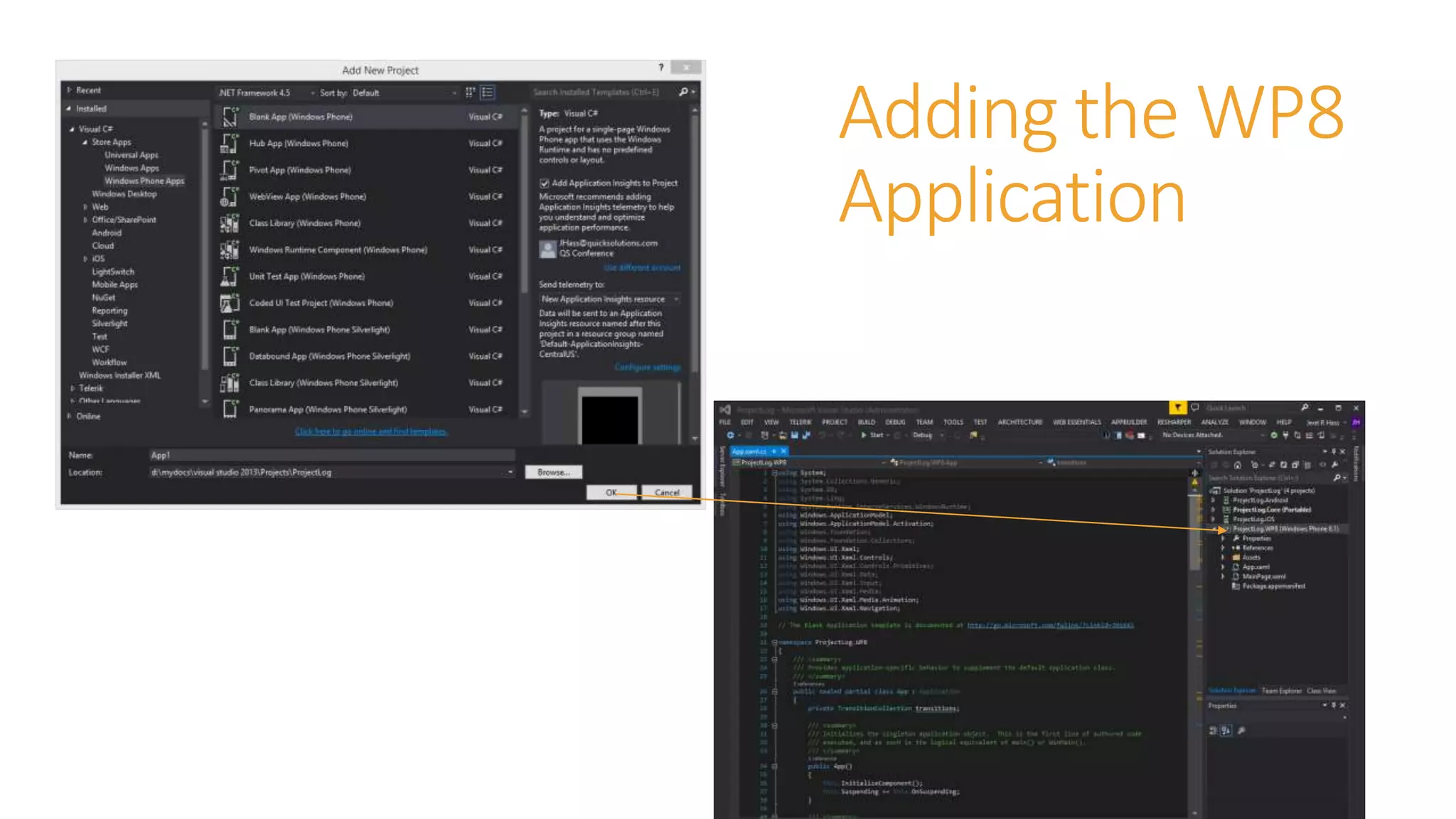The width and height of the screenshot is (1456, 819).
Task: Click the Solution Explorer search magnifier
Action: 1337,478
